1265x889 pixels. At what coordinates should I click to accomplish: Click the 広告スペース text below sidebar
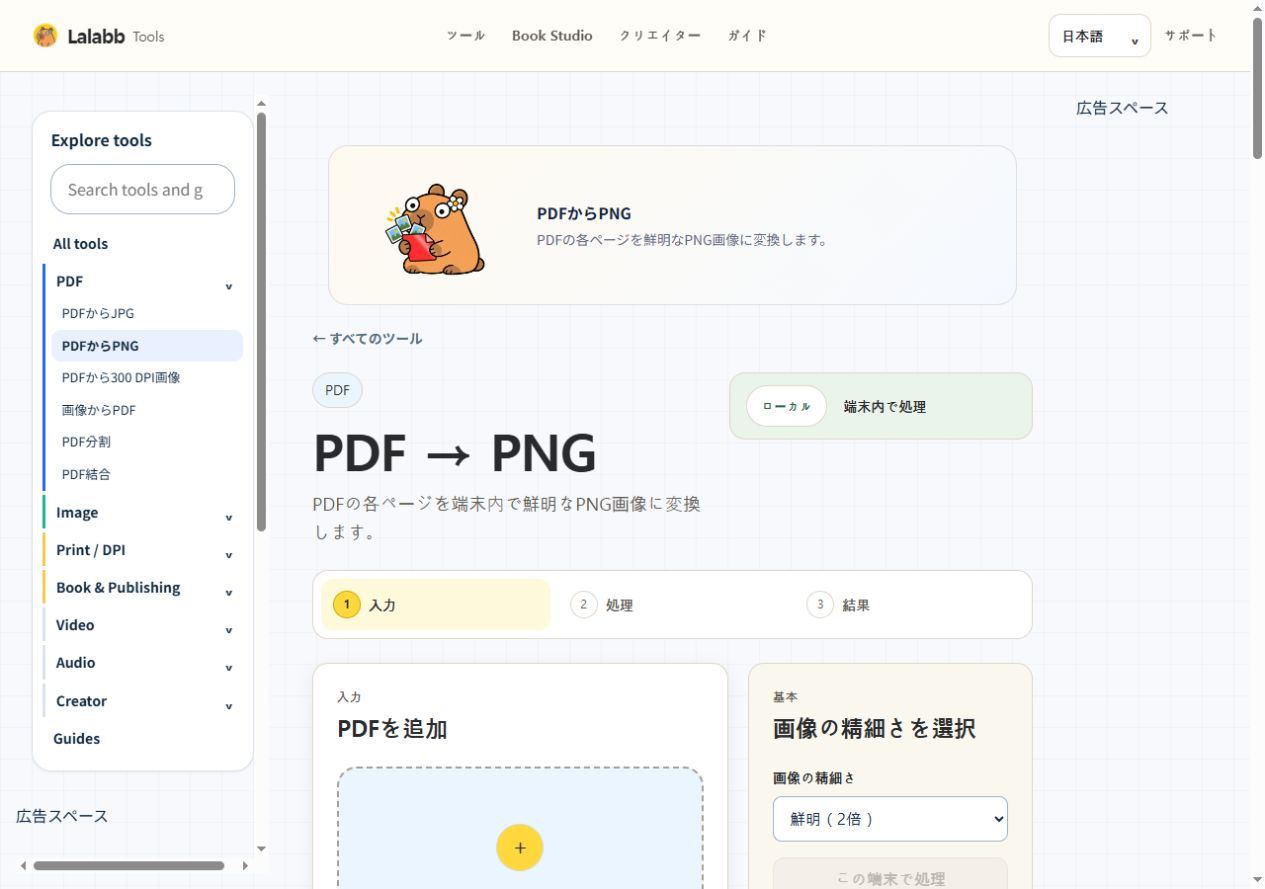click(62, 816)
